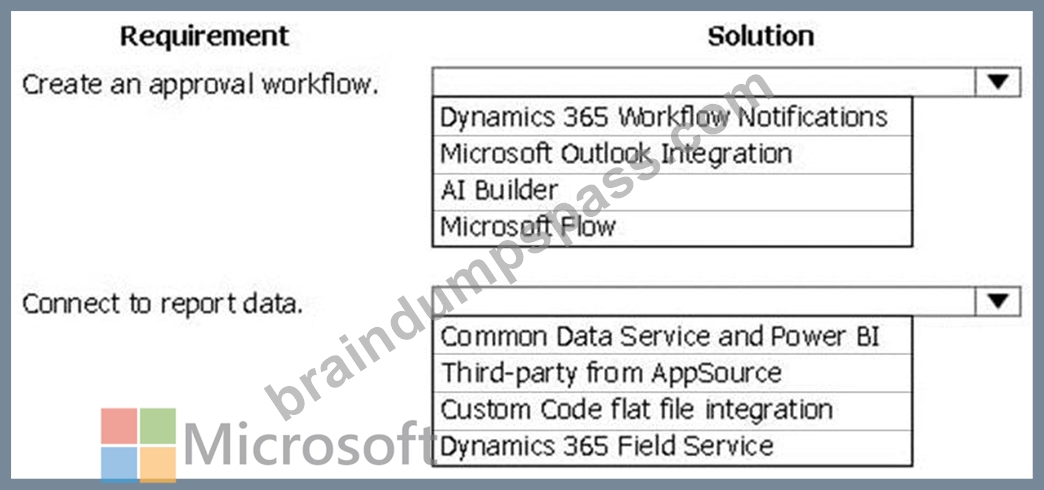Viewport: 1044px width, 490px height.
Task: Select Common Data Service and Power BI
Action: pos(672,336)
